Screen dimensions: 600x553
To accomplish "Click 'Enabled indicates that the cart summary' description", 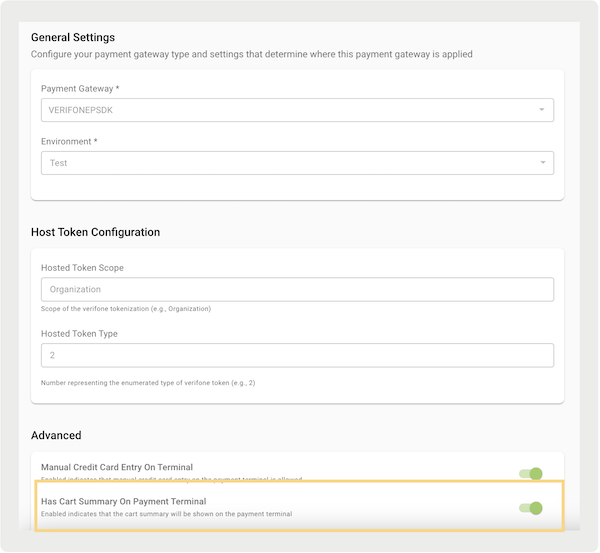I will coord(166,514).
